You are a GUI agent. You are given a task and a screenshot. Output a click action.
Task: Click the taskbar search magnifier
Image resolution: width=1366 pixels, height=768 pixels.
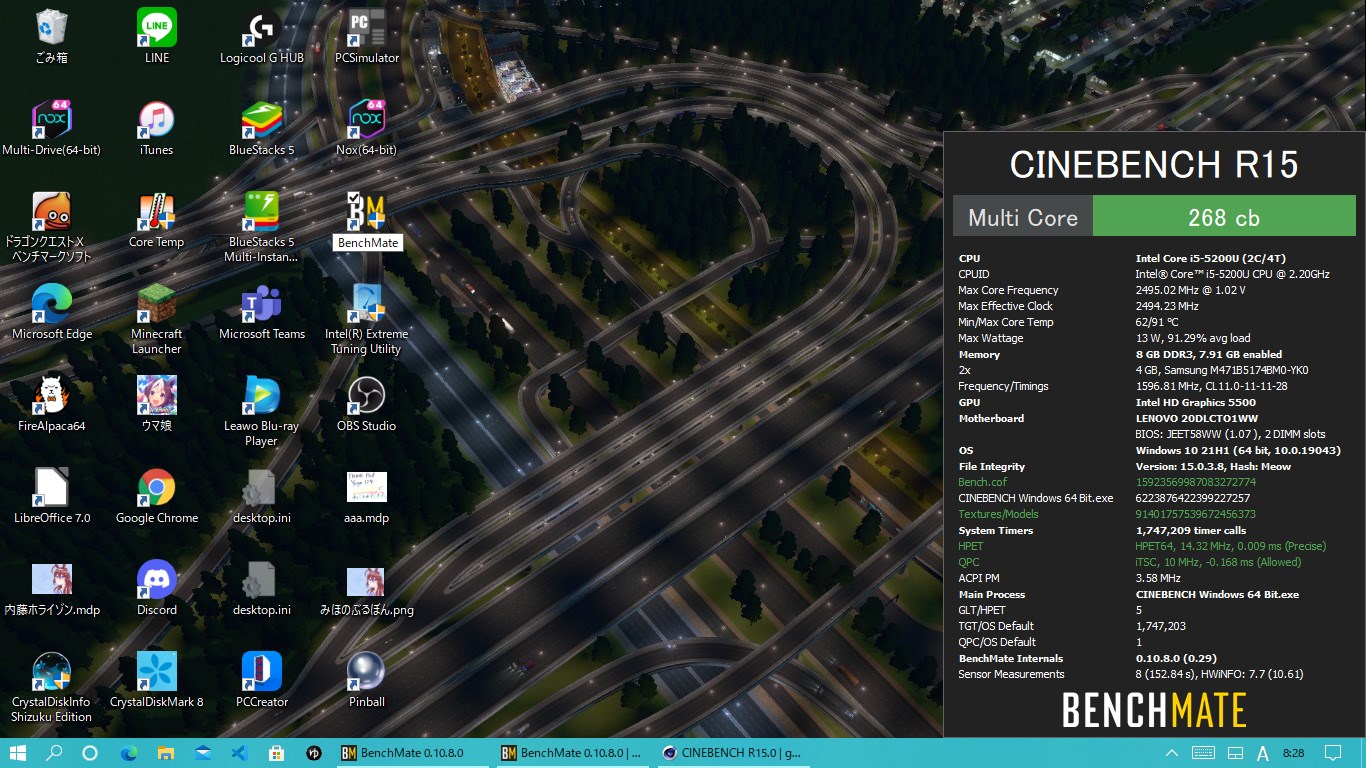pyautogui.click(x=54, y=753)
